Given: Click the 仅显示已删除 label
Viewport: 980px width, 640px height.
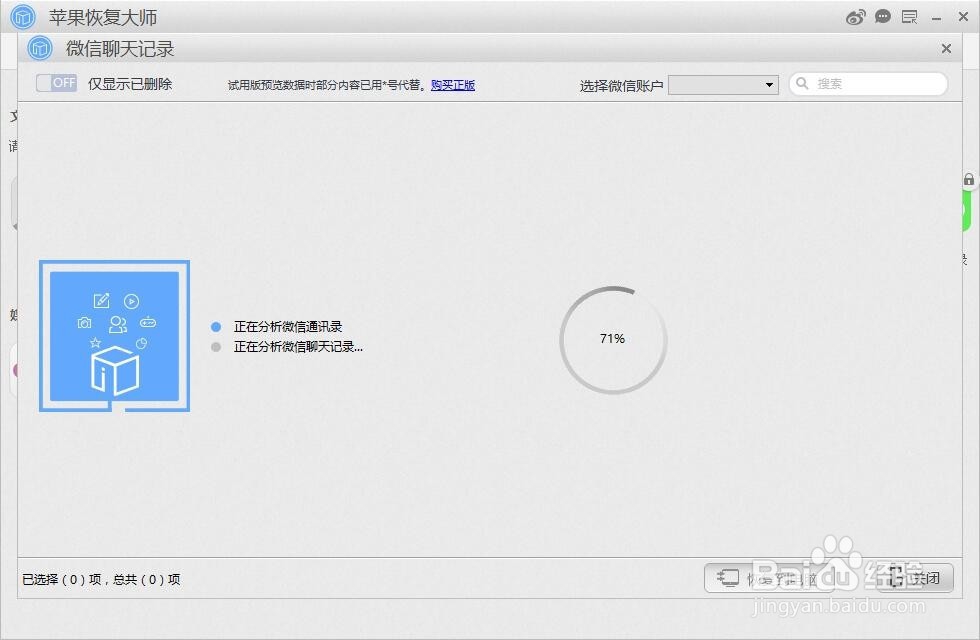Looking at the screenshot, I should (129, 84).
